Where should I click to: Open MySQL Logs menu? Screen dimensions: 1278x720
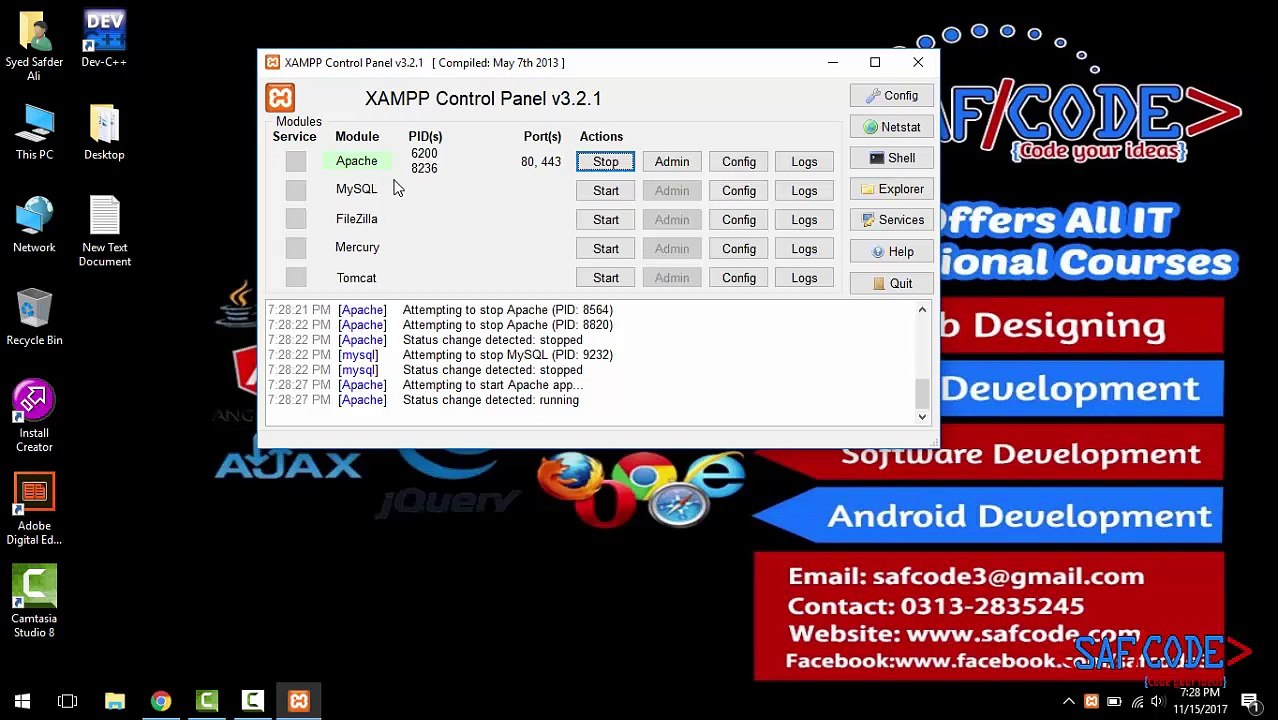pos(804,191)
